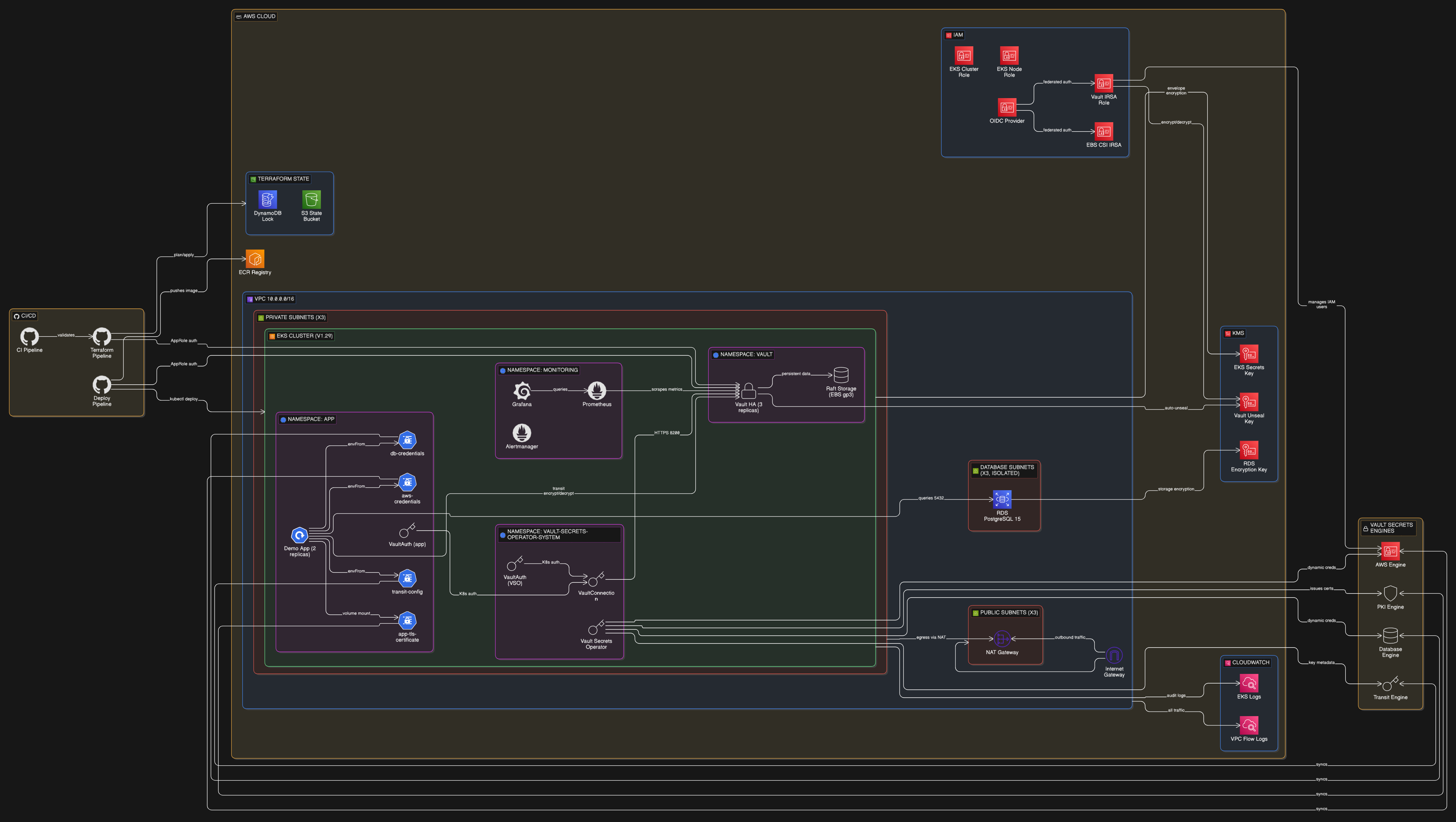Click the 'auto-unseal' edge label
This screenshot has width=1456, height=822.
tap(1176, 408)
